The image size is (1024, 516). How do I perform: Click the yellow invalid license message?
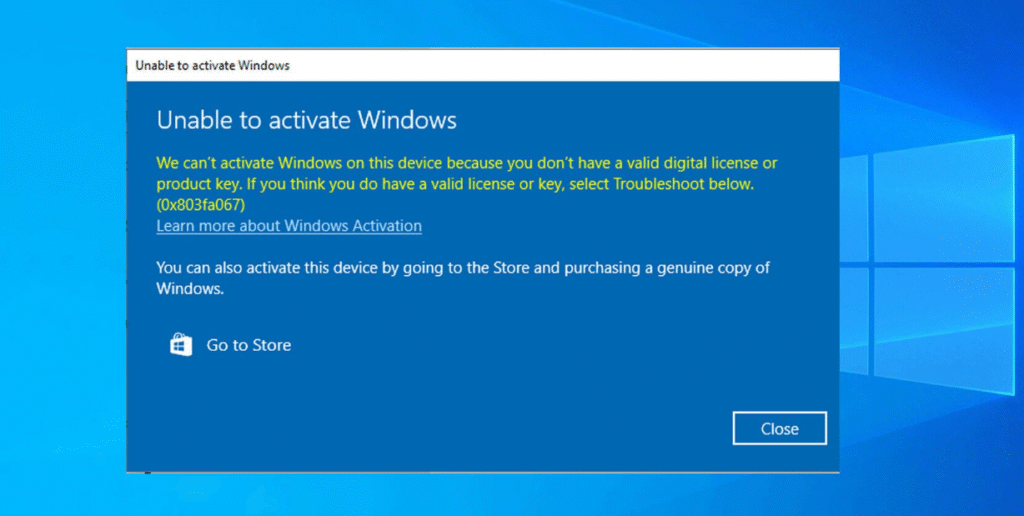point(466,184)
